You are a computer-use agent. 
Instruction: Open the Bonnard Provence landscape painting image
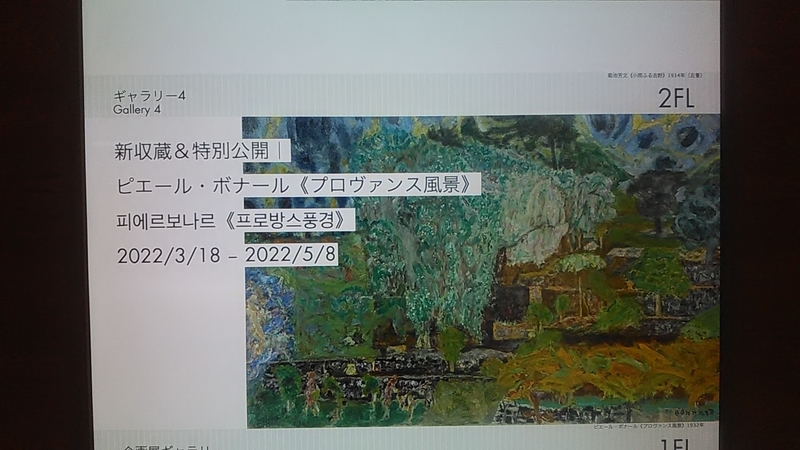point(482,271)
